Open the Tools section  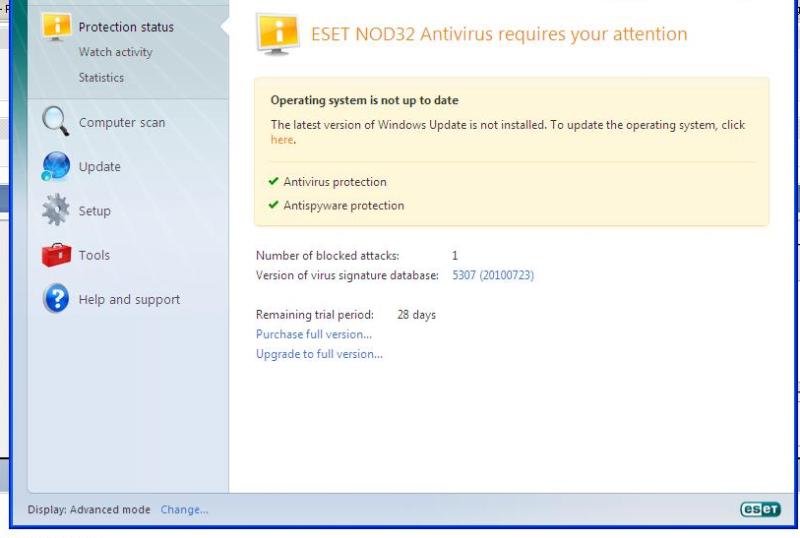(94, 255)
